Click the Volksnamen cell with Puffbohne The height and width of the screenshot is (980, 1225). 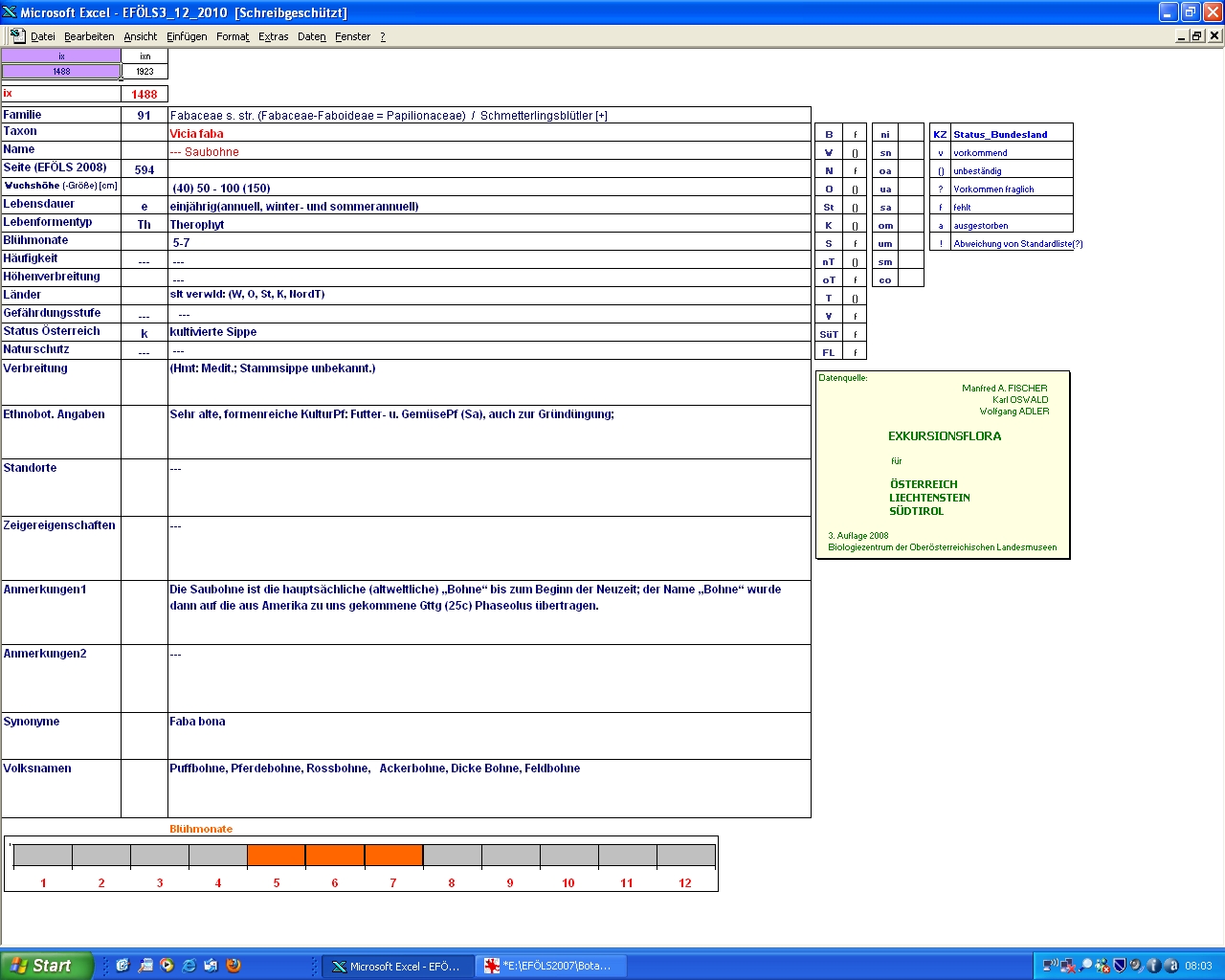(489, 789)
